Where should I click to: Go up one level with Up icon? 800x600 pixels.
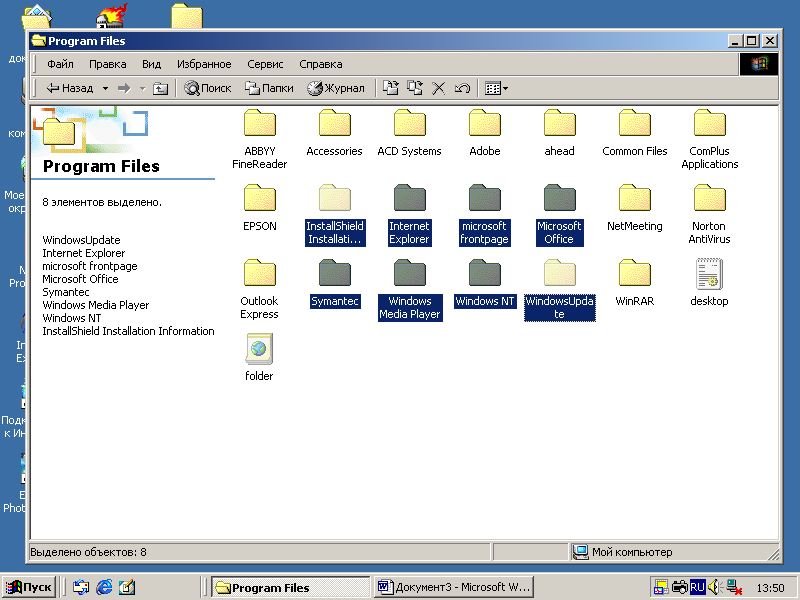(x=160, y=88)
